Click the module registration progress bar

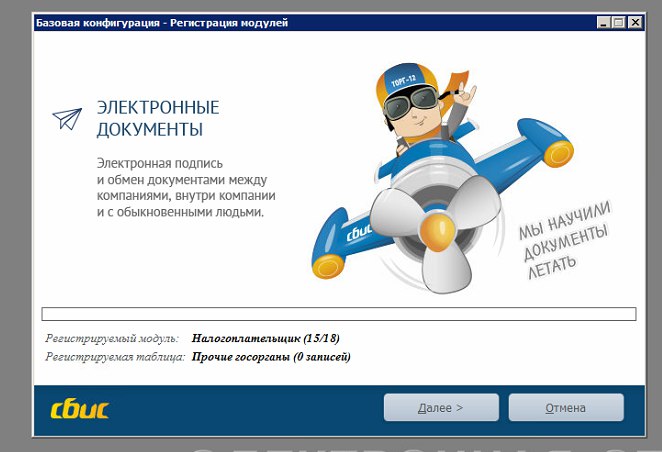click(x=339, y=314)
